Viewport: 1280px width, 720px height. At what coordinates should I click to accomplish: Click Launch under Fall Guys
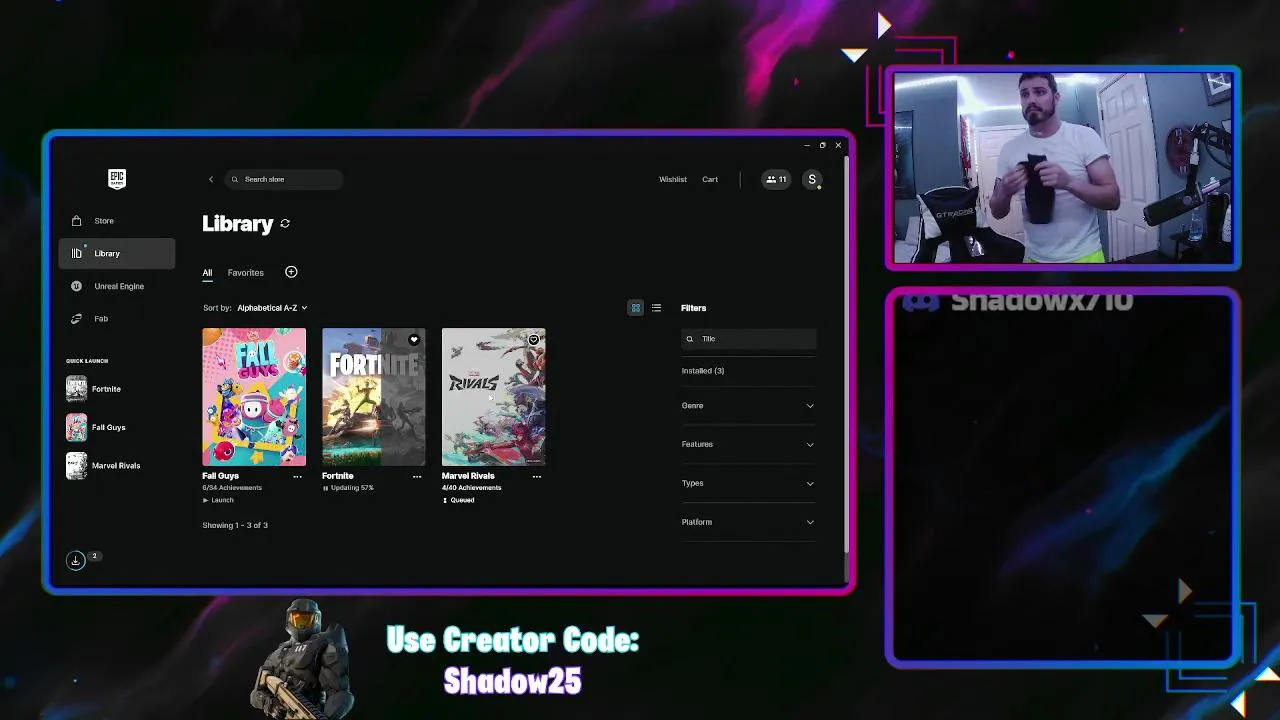(x=218, y=500)
